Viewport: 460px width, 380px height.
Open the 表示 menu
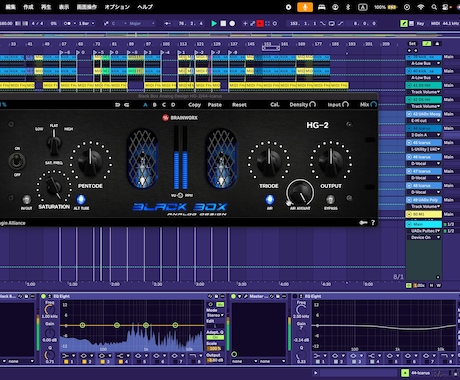tap(64, 7)
